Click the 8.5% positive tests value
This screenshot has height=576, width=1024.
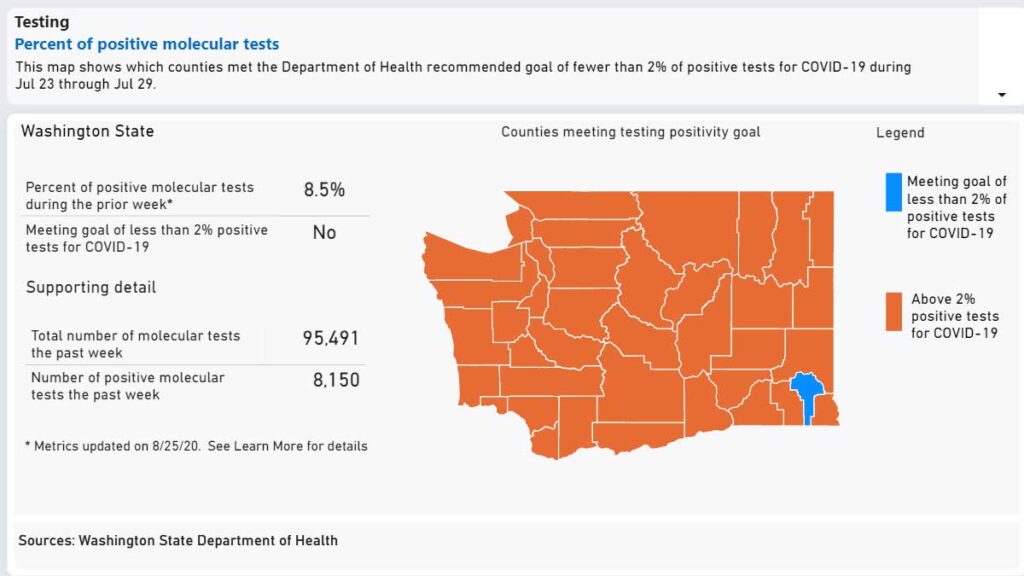pos(324,190)
